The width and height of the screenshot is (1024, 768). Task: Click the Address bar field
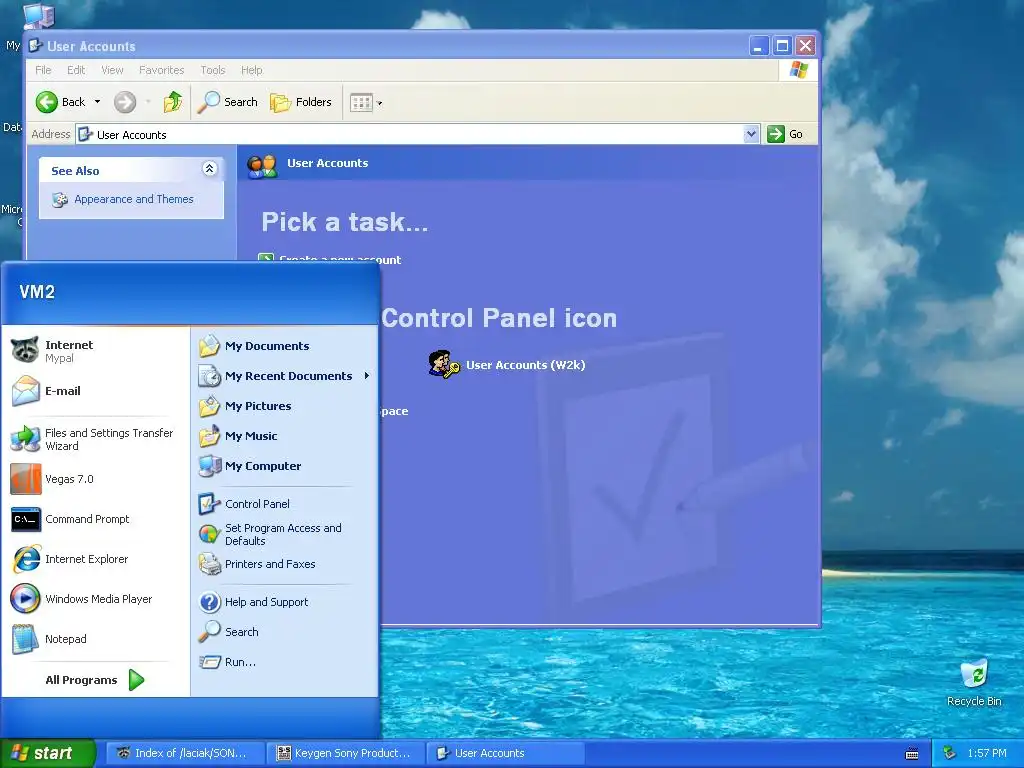tap(418, 135)
